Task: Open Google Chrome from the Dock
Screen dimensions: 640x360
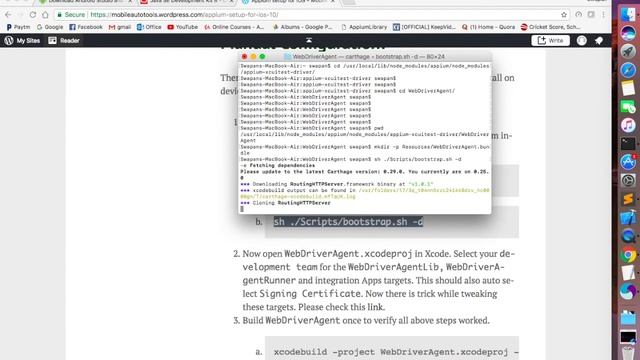Action: (x=628, y=256)
